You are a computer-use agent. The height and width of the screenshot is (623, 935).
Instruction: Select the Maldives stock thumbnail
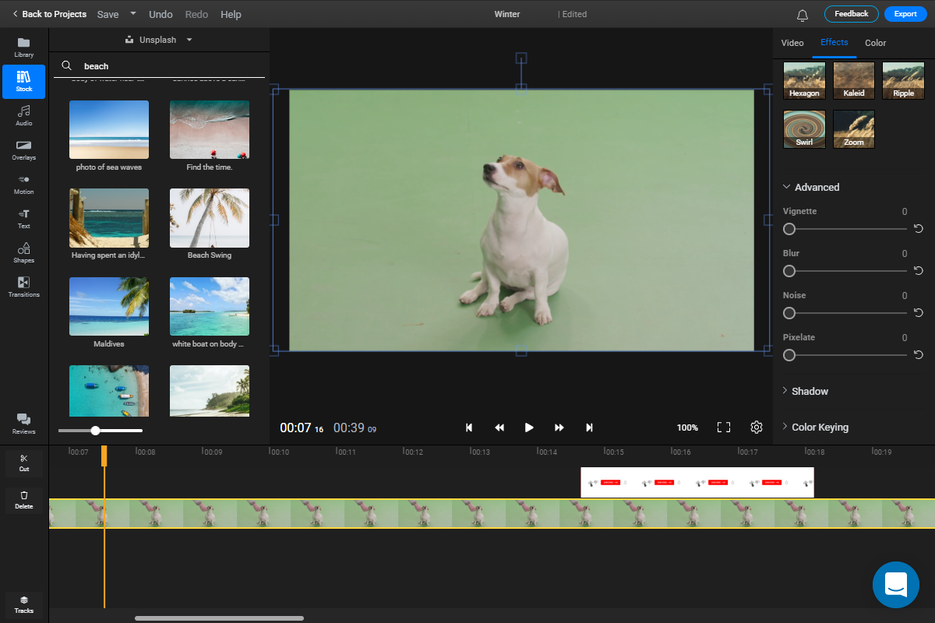108,305
